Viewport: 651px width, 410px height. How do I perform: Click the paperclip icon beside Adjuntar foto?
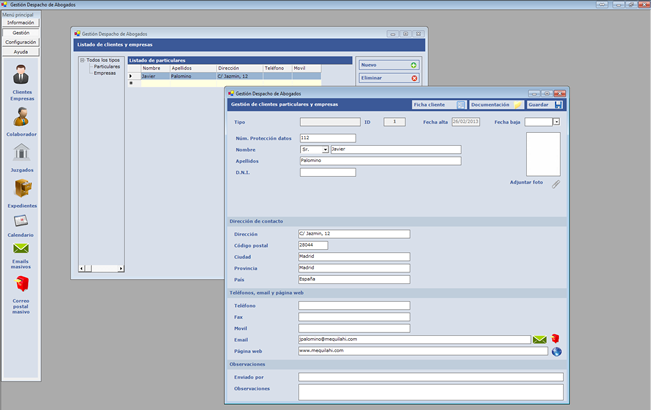(556, 183)
